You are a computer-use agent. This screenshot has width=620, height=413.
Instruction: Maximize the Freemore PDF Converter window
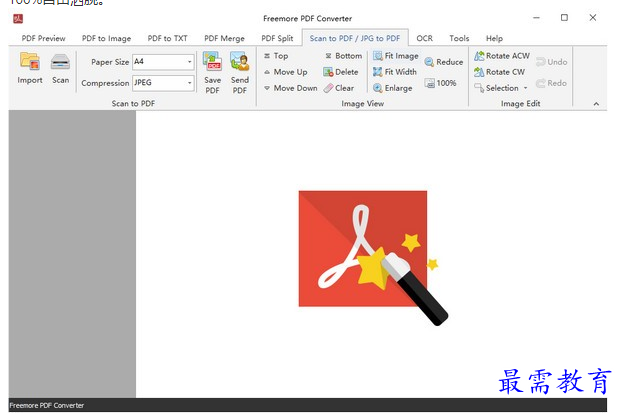click(x=564, y=18)
